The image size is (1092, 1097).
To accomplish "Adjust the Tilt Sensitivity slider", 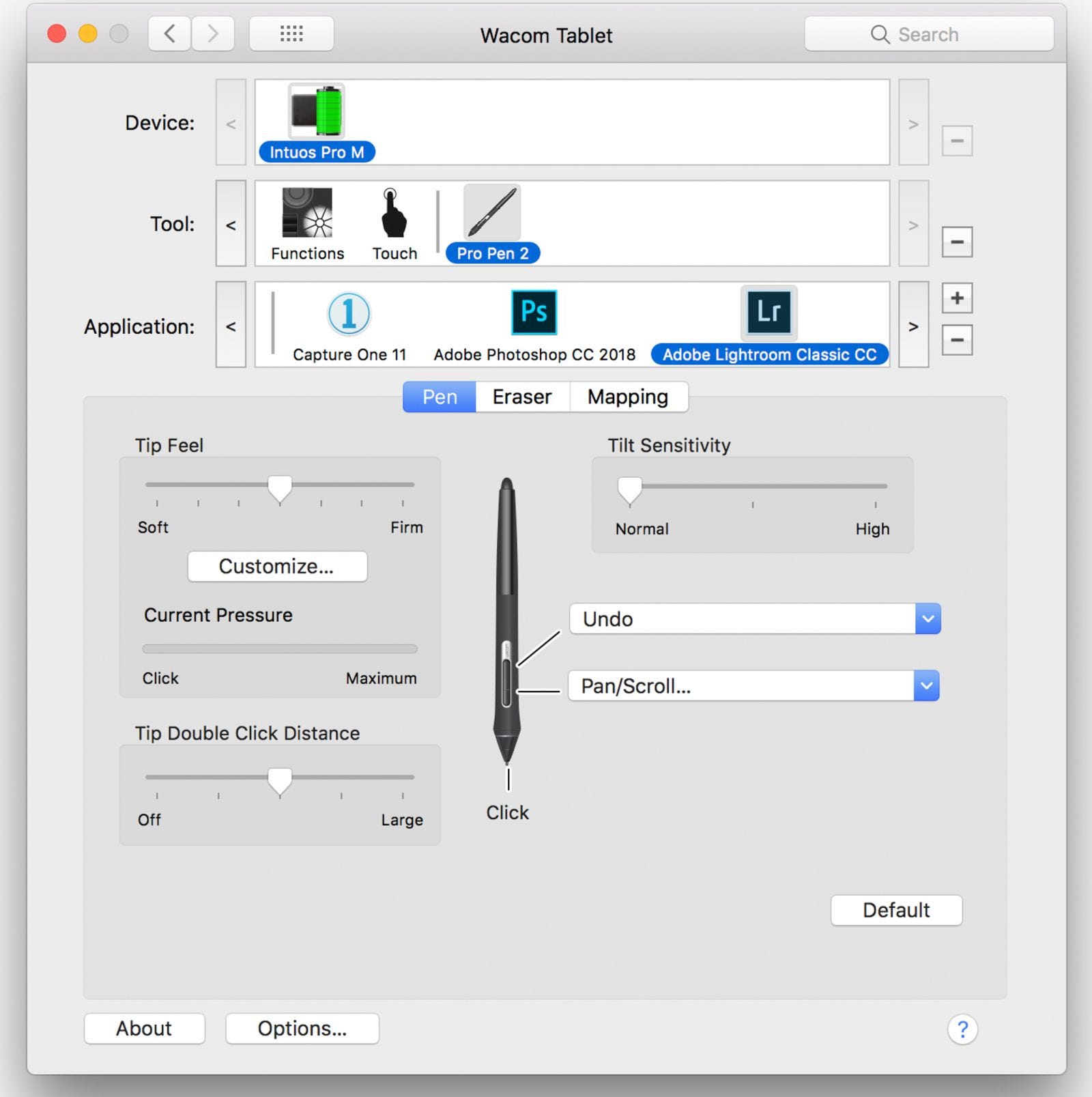I will [752, 490].
